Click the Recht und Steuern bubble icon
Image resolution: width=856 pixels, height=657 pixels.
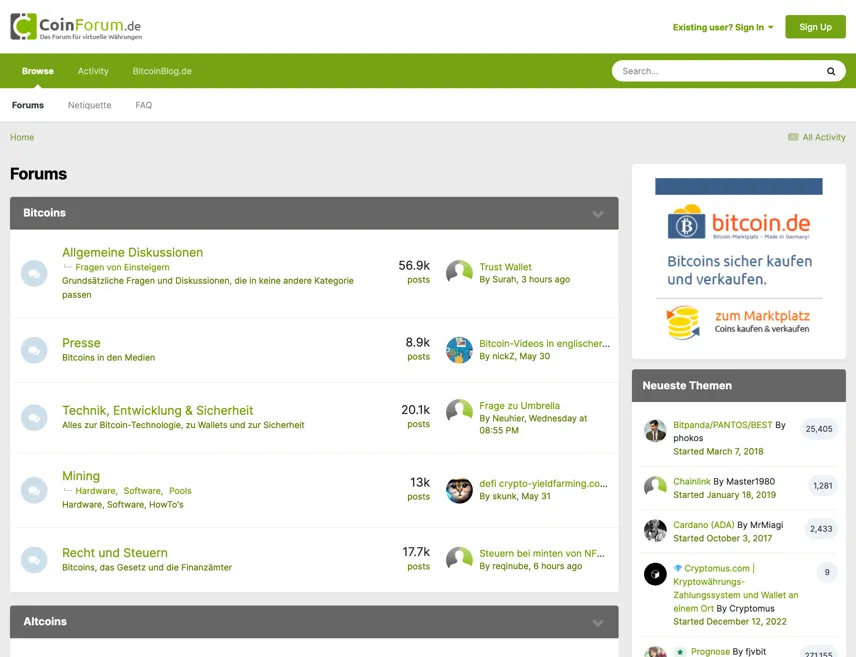click(34, 560)
